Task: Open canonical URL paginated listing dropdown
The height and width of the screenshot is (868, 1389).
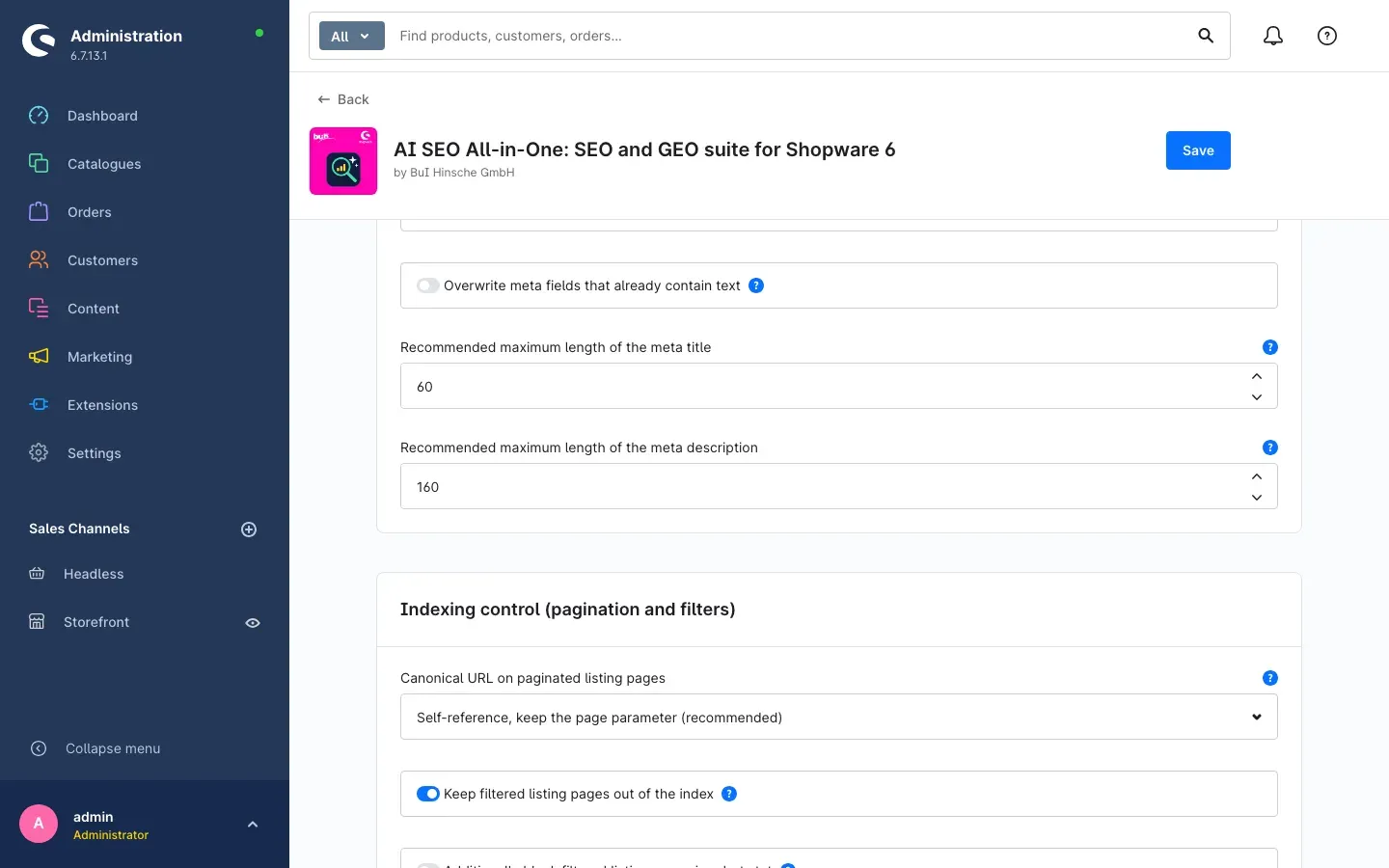Action: (839, 717)
